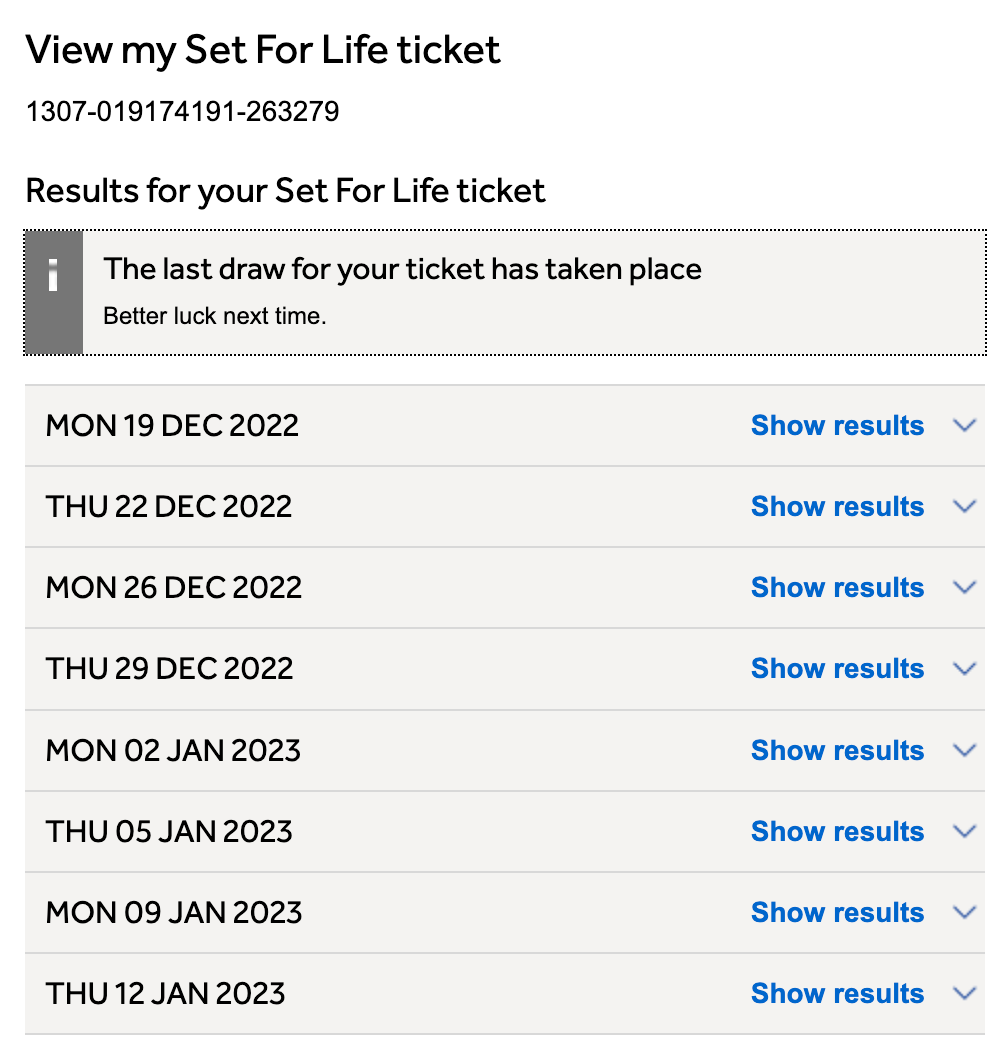Select the MON 26 DEC 2022 date row
The width and height of the screenshot is (1006, 1062).
[174, 587]
